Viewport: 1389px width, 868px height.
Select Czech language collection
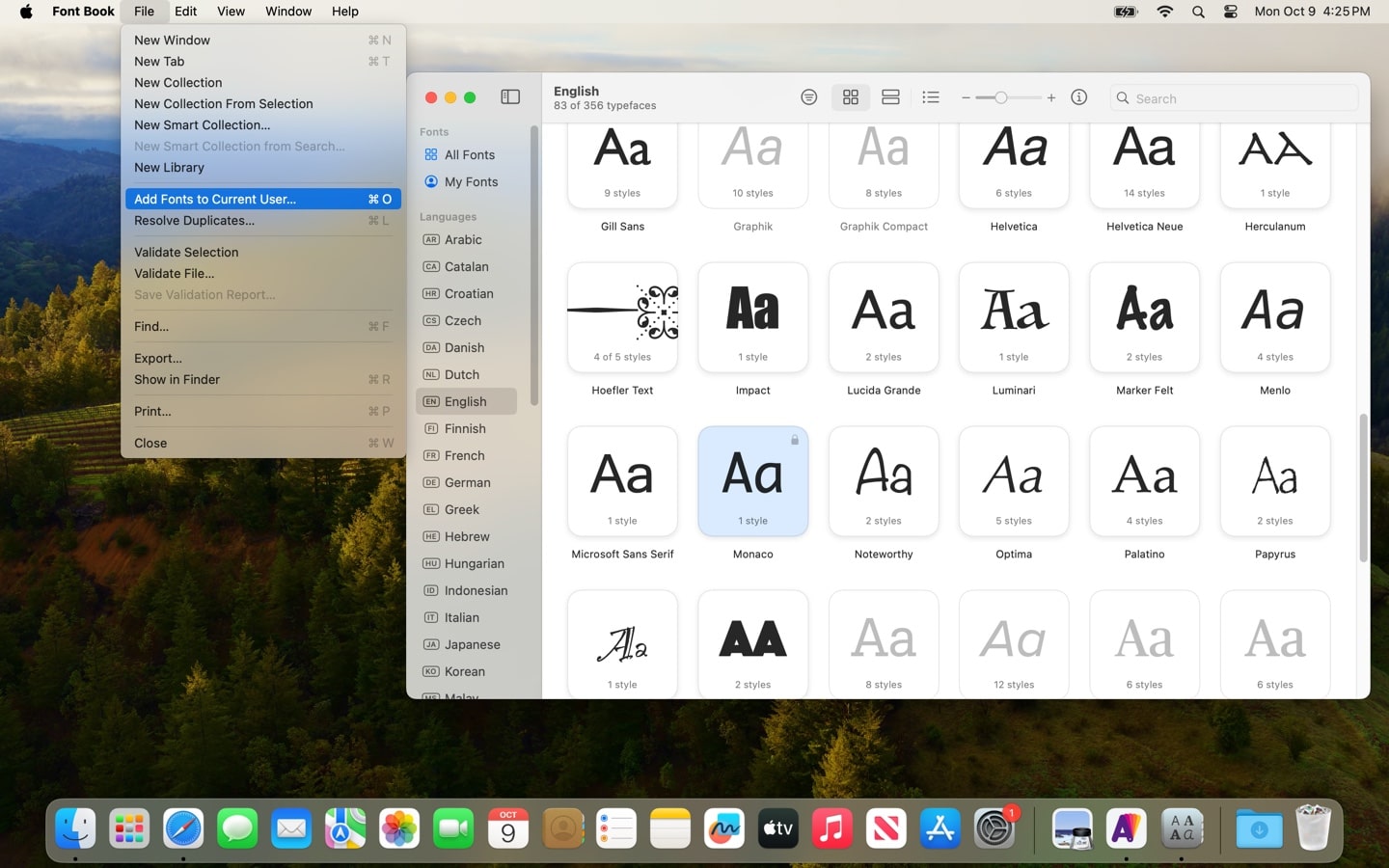[x=467, y=320]
